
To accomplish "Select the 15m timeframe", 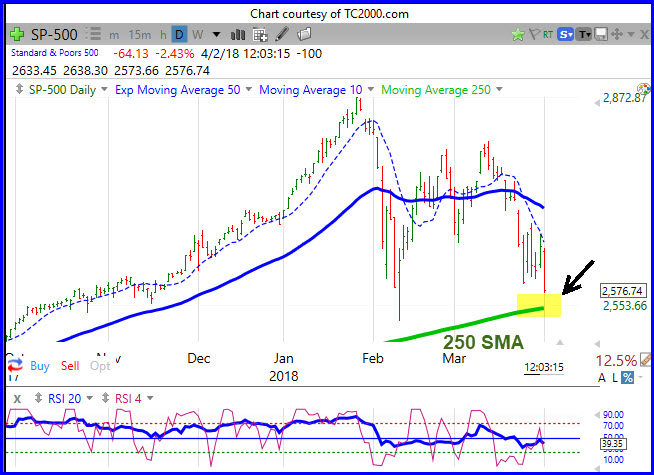I will 139,35.
